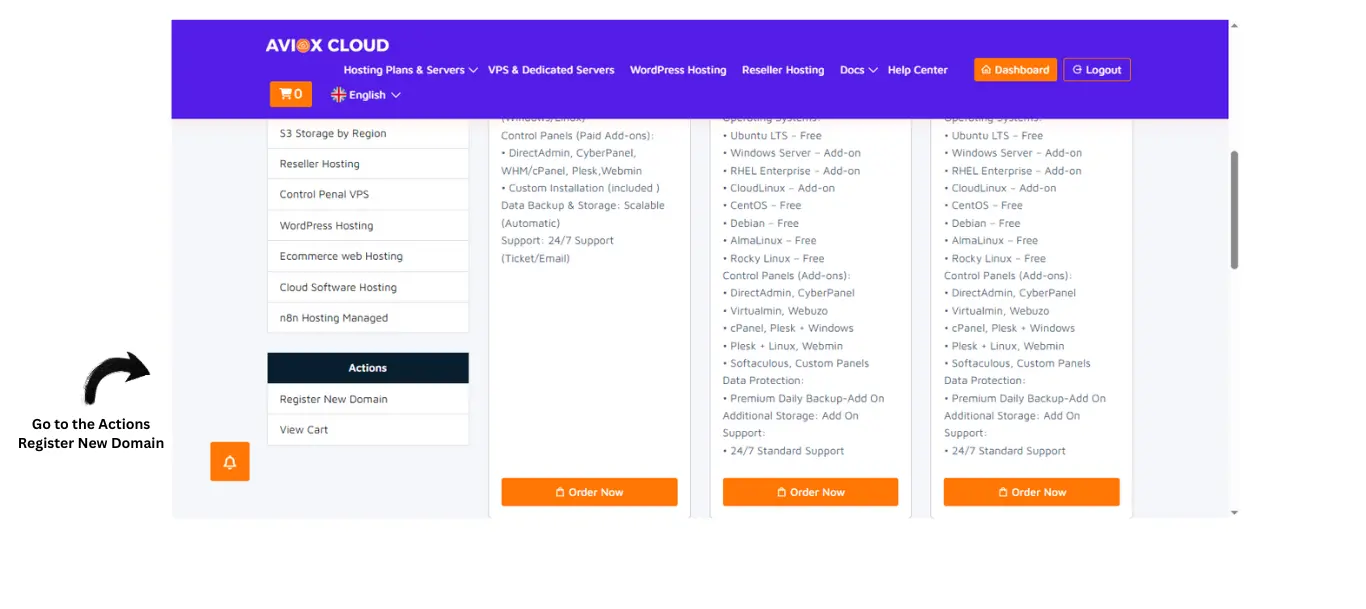Open Dashboard with the home icon
This screenshot has height=609, width=1366.
(1015, 70)
